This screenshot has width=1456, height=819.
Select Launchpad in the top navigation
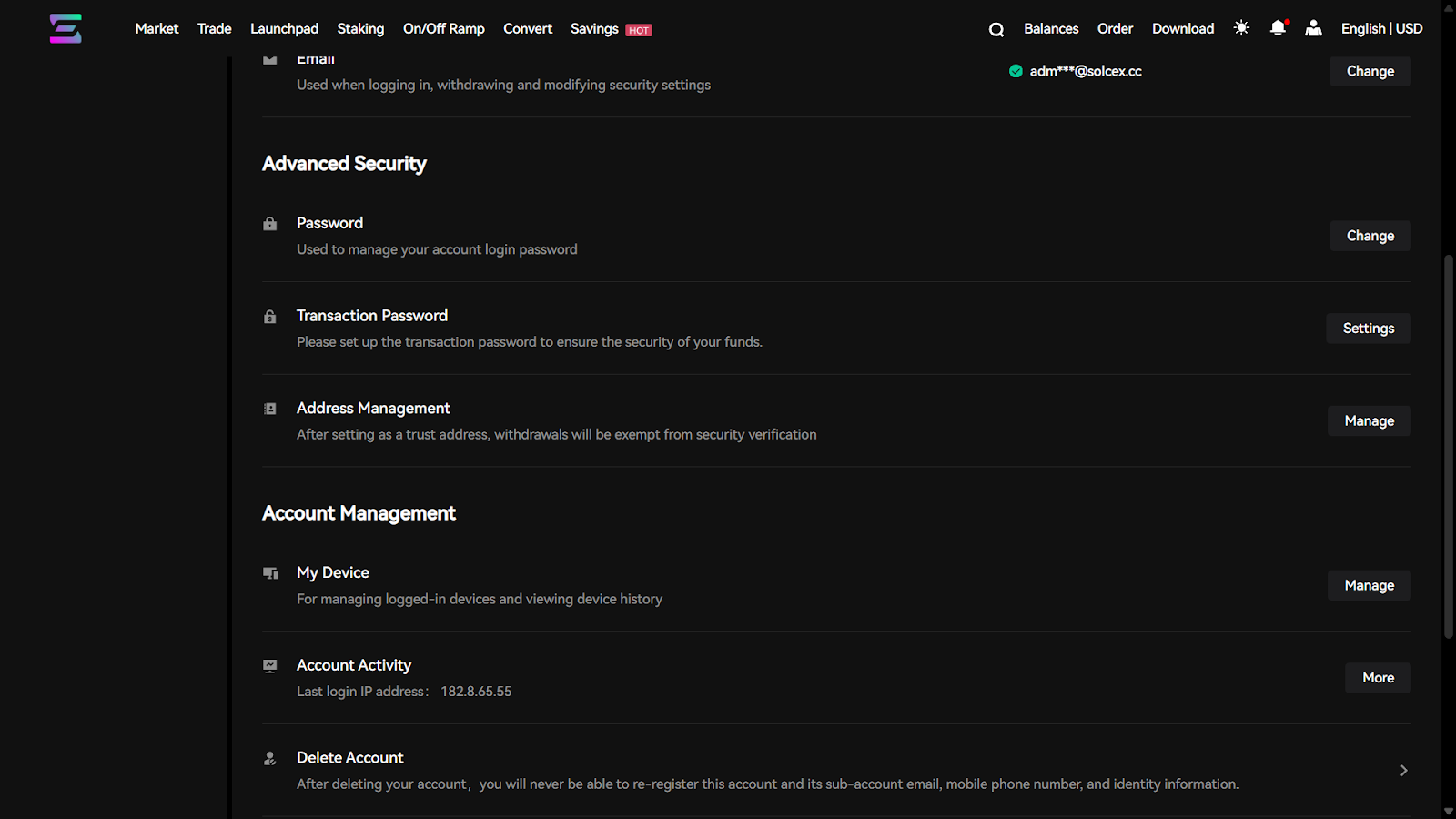tap(284, 29)
